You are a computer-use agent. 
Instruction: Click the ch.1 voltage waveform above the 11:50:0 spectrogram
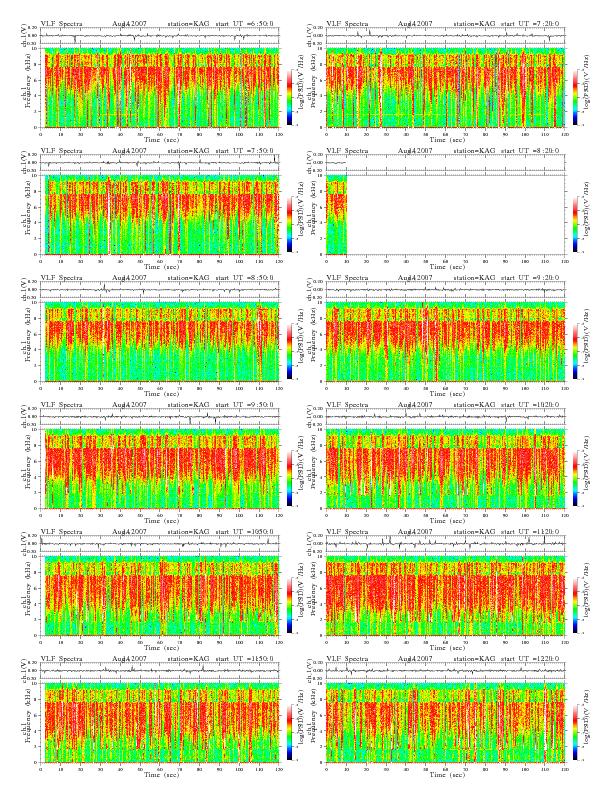[x=160, y=671]
